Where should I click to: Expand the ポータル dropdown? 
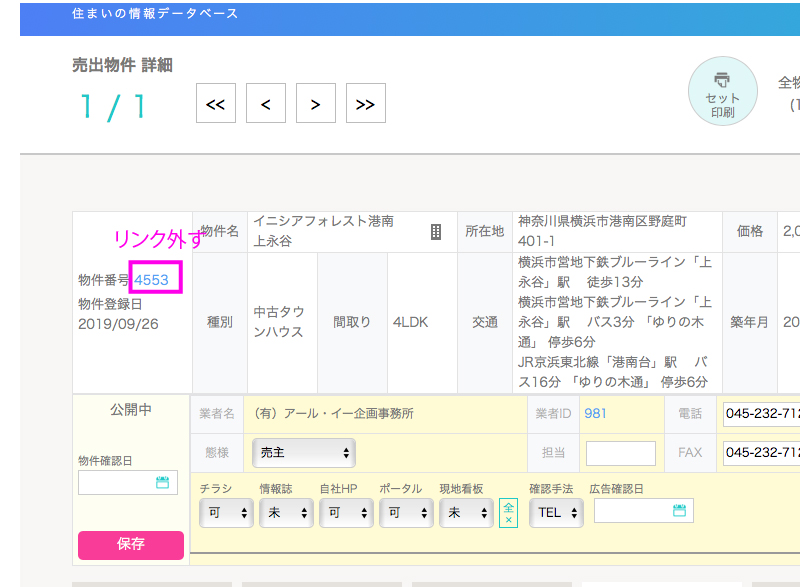point(406,513)
